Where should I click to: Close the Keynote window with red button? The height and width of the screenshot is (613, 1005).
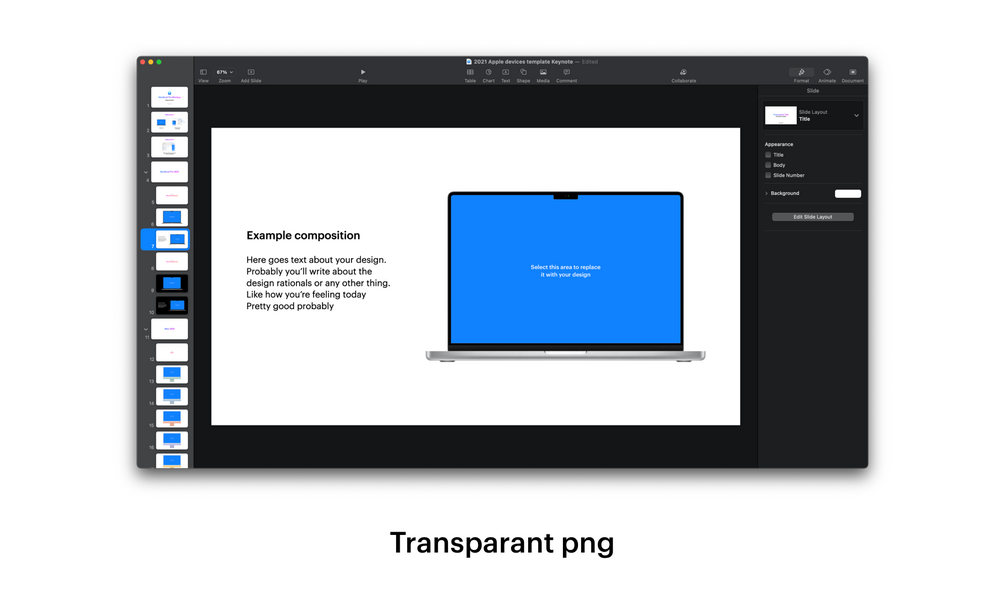point(142,62)
